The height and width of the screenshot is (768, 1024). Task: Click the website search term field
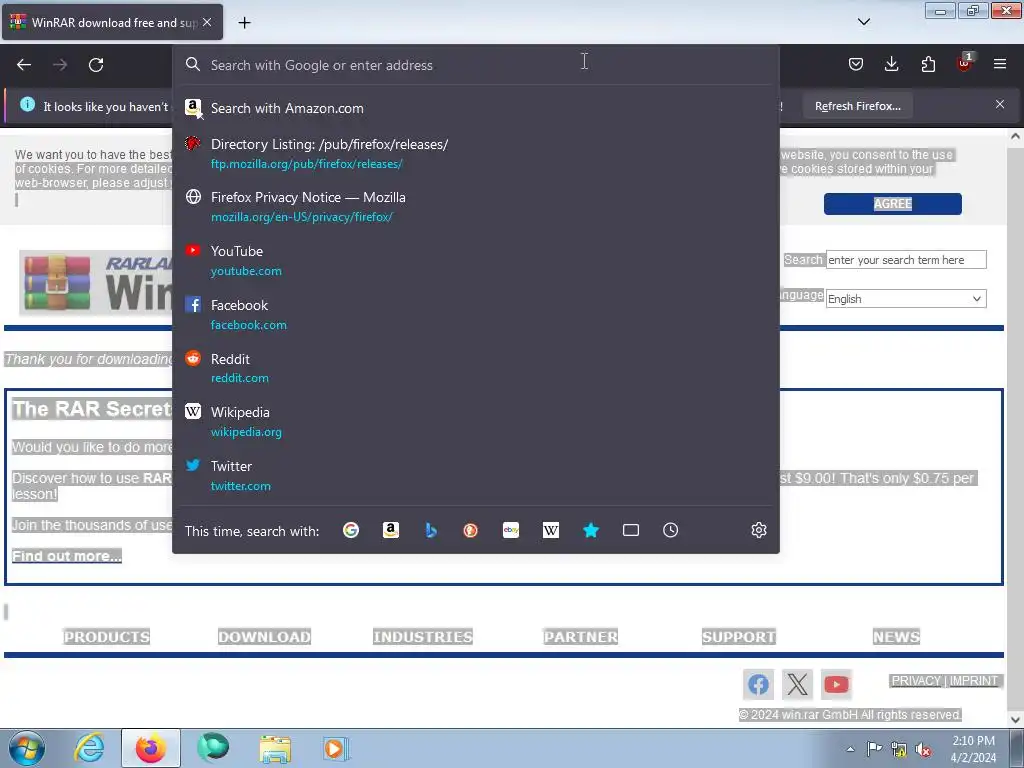click(906, 260)
